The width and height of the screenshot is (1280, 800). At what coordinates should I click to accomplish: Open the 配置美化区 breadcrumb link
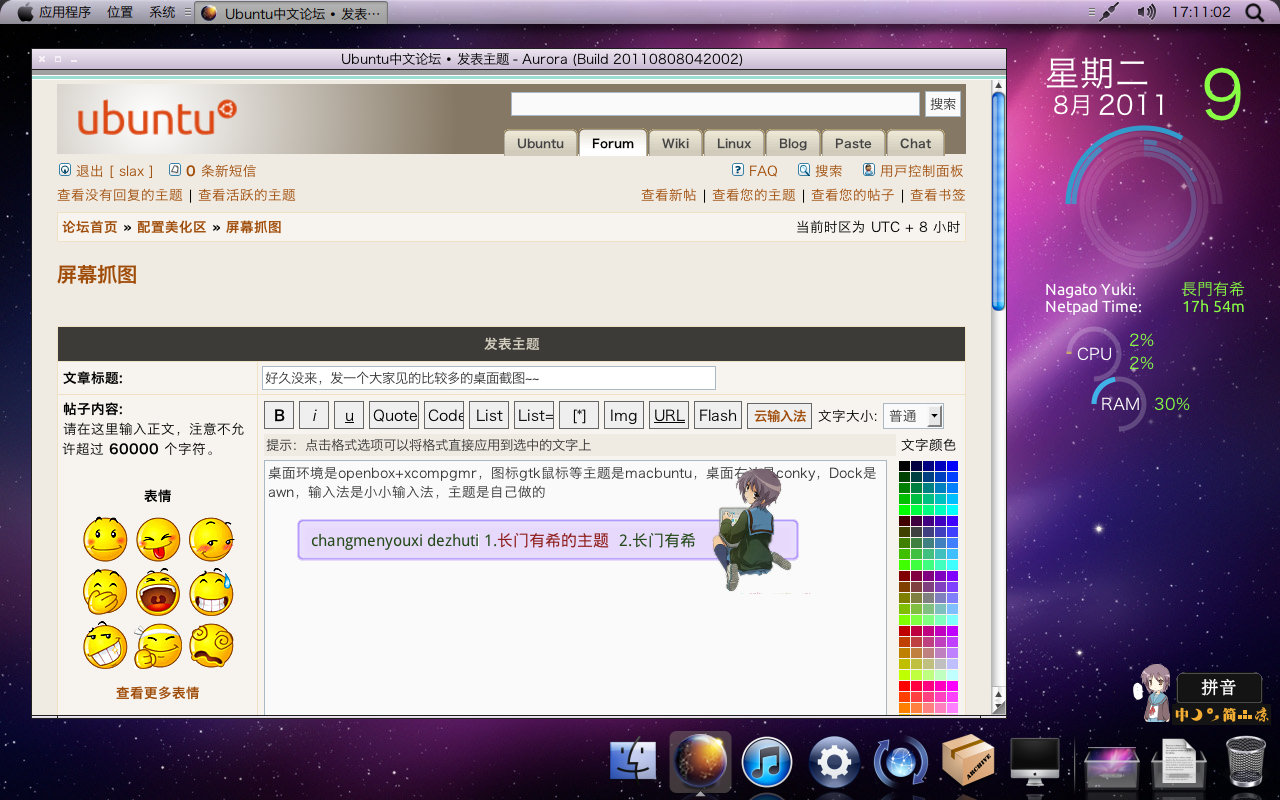pyautogui.click(x=172, y=227)
